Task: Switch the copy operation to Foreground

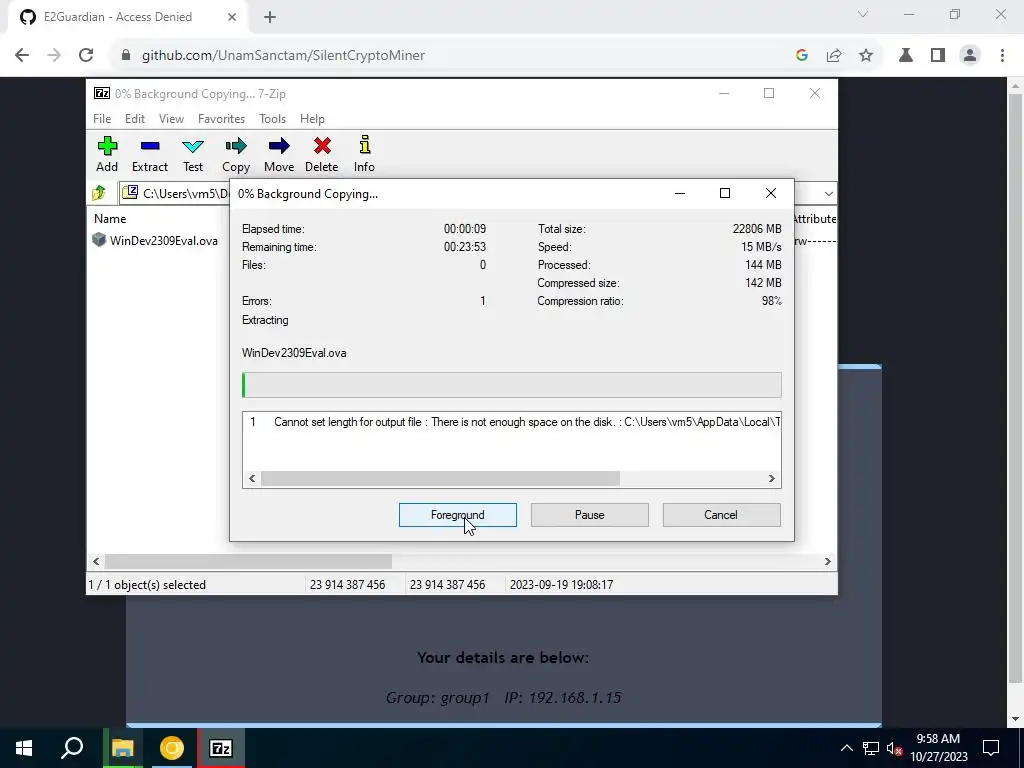Action: tap(458, 515)
